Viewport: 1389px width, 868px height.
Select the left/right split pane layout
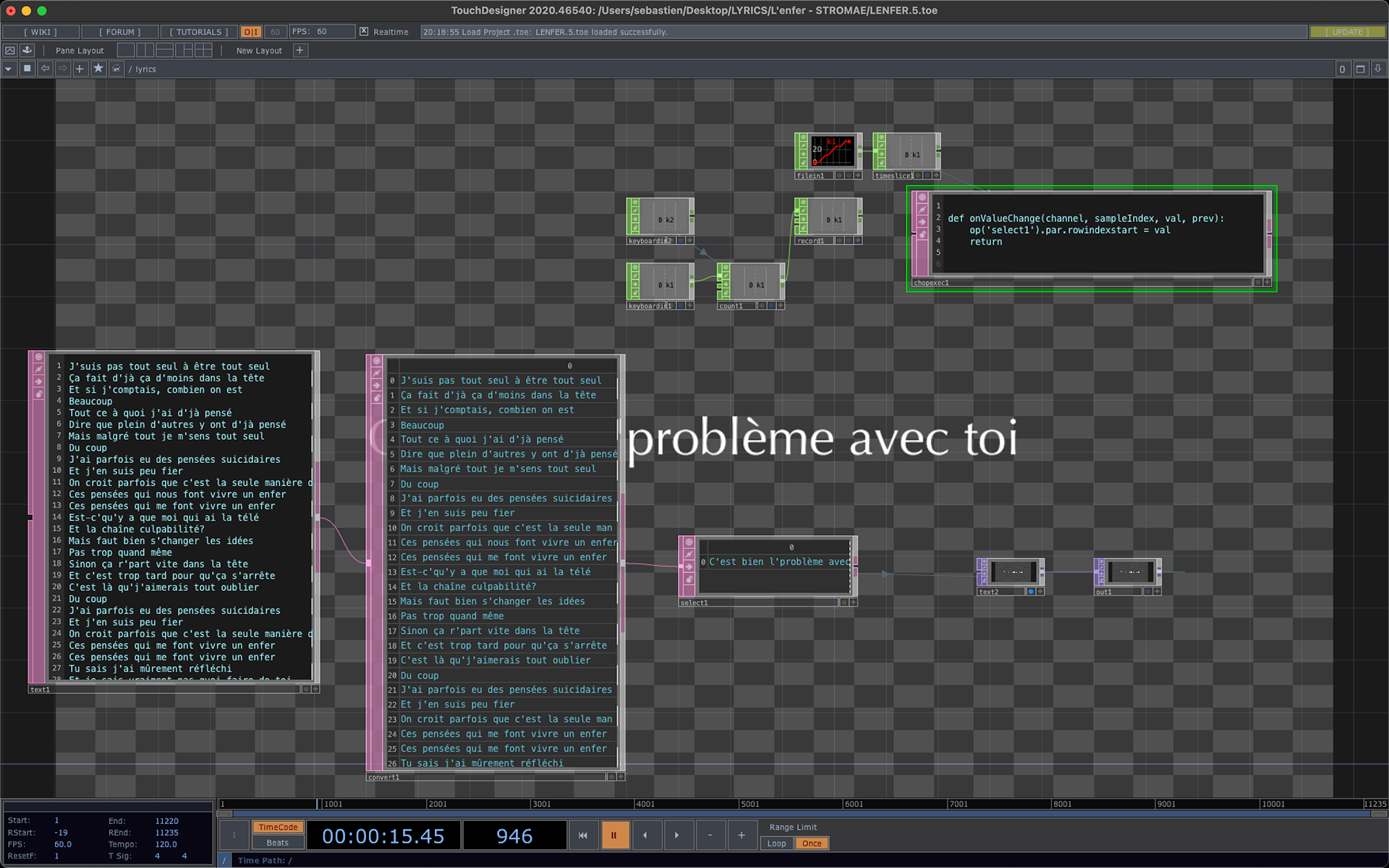point(145,50)
